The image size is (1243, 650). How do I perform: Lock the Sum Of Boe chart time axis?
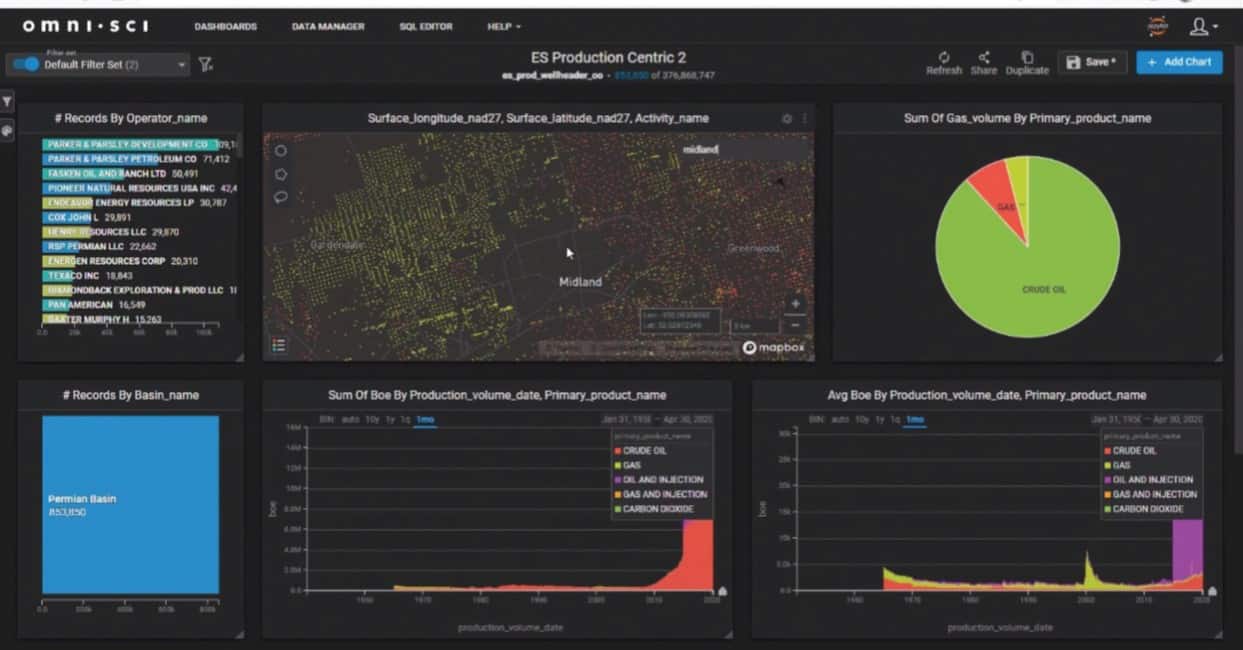[722, 592]
